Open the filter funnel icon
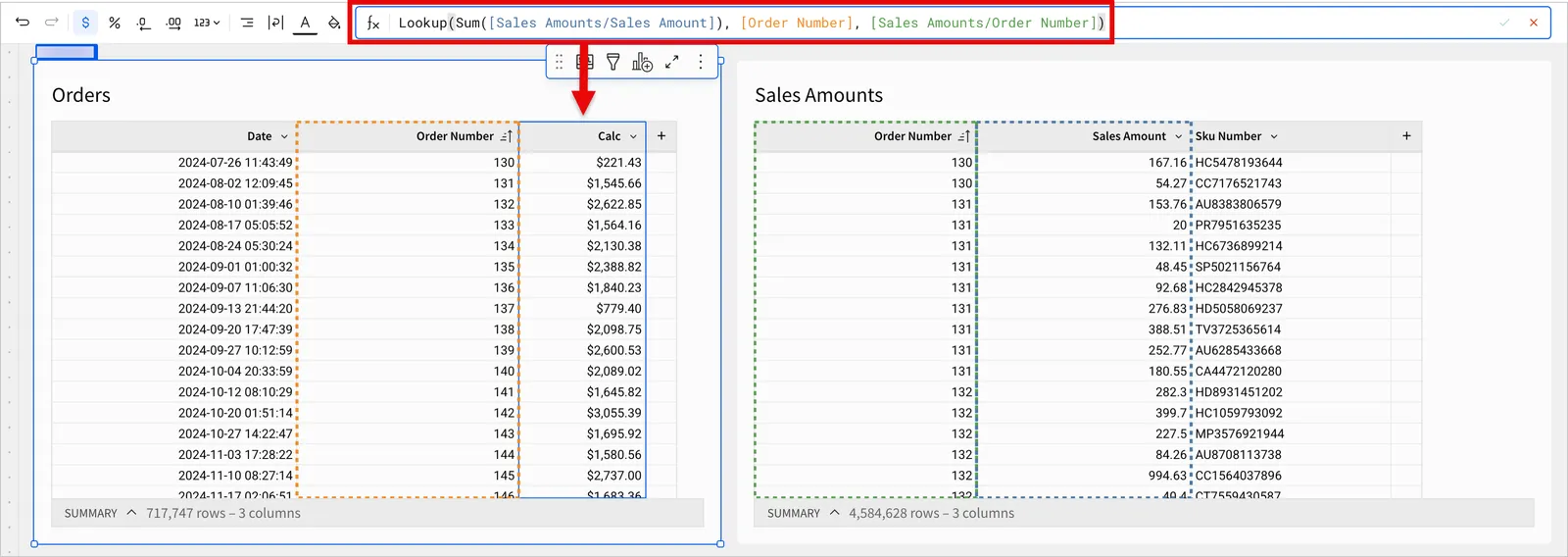Image resolution: width=1568 pixels, height=557 pixels. [x=613, y=62]
